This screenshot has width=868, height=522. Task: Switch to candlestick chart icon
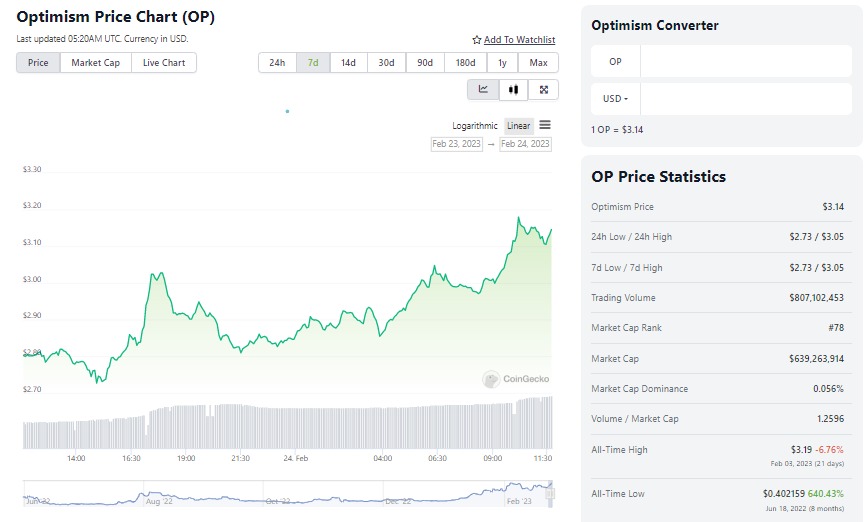coord(514,90)
